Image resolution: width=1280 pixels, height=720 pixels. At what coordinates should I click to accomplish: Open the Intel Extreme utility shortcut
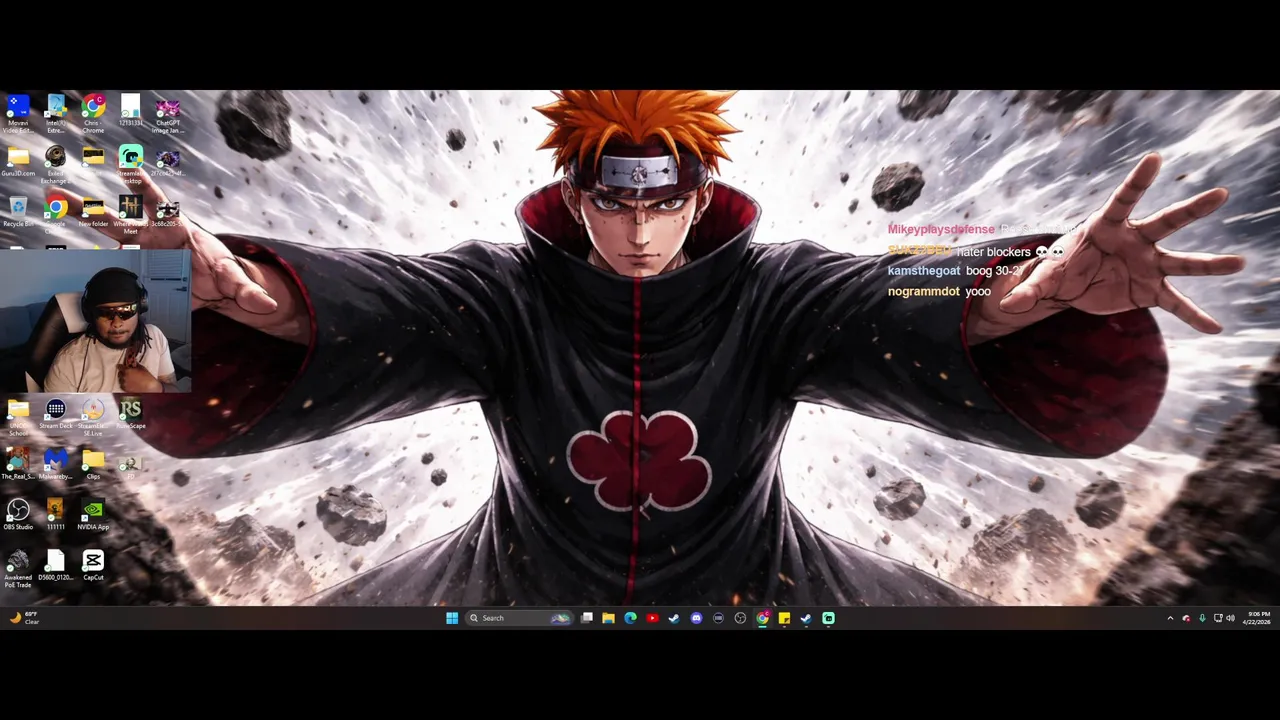pyautogui.click(x=55, y=113)
